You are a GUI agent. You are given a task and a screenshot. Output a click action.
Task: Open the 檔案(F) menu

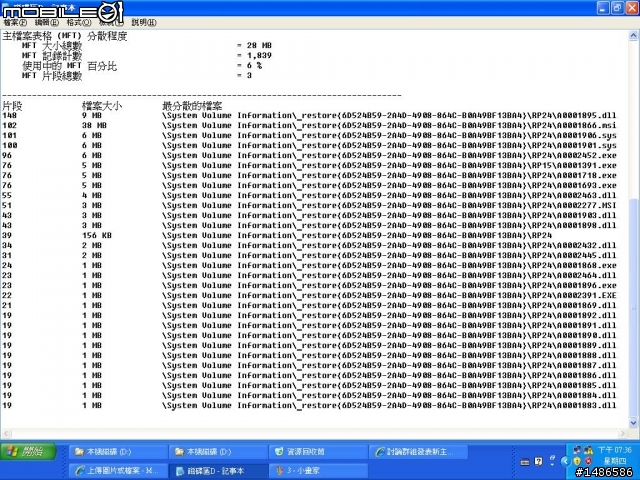pyautogui.click(x=15, y=22)
